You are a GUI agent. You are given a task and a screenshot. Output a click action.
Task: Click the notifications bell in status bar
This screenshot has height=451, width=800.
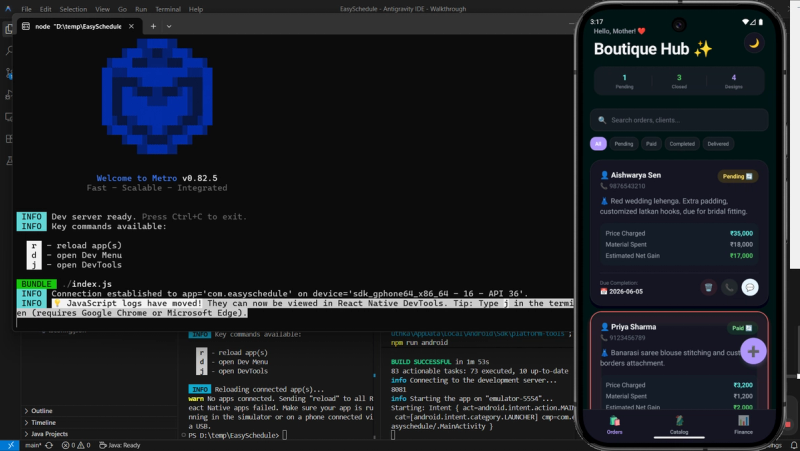[x=794, y=445]
